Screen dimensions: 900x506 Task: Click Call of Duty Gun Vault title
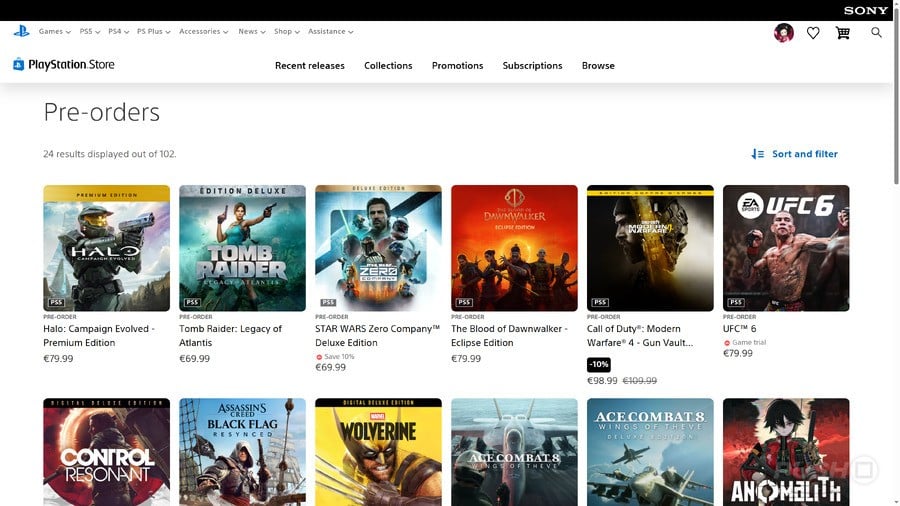(x=639, y=336)
